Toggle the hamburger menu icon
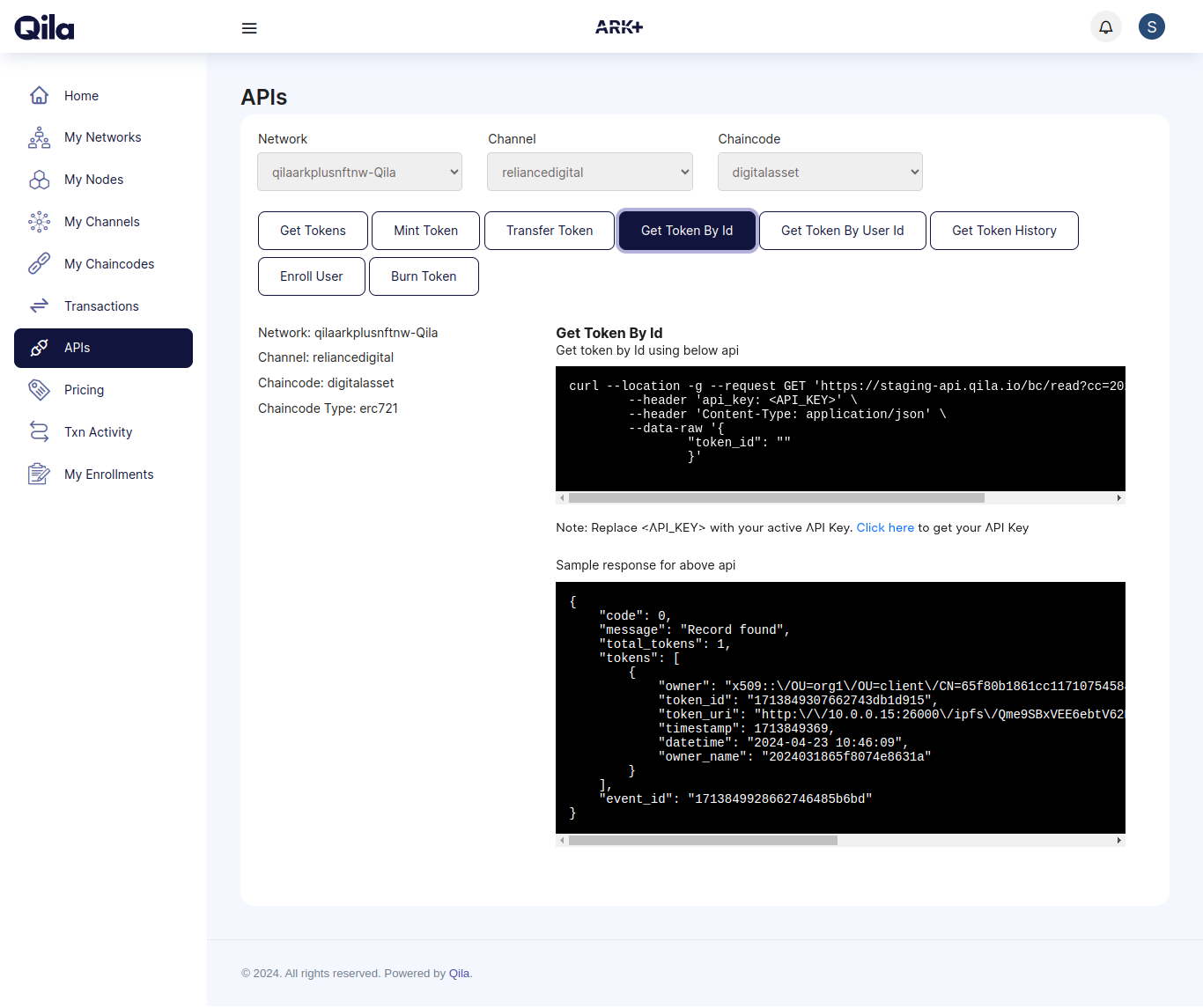This screenshot has width=1203, height=1008. tap(249, 28)
